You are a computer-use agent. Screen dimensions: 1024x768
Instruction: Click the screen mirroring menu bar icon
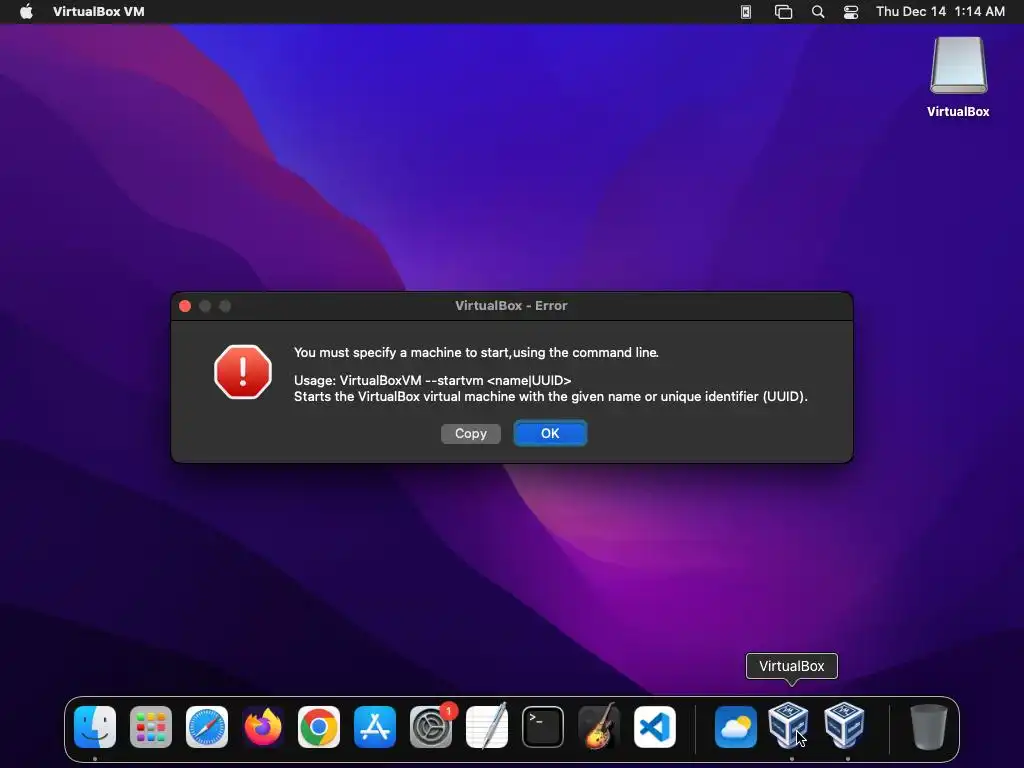point(783,12)
